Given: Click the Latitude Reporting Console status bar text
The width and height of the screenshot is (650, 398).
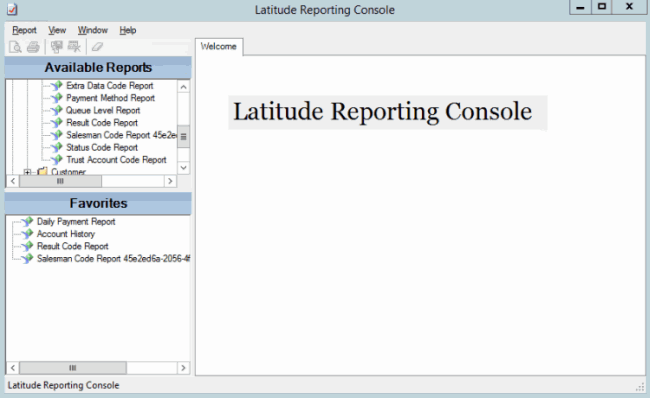Looking at the screenshot, I should pyautogui.click(x=63, y=386).
